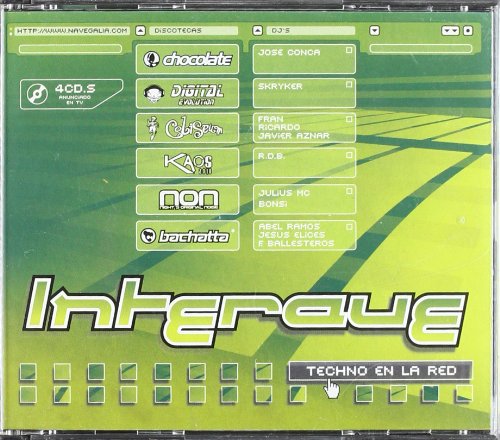Tick the checkbox in the Skryker box
This screenshot has height=440, width=500.
349,84
